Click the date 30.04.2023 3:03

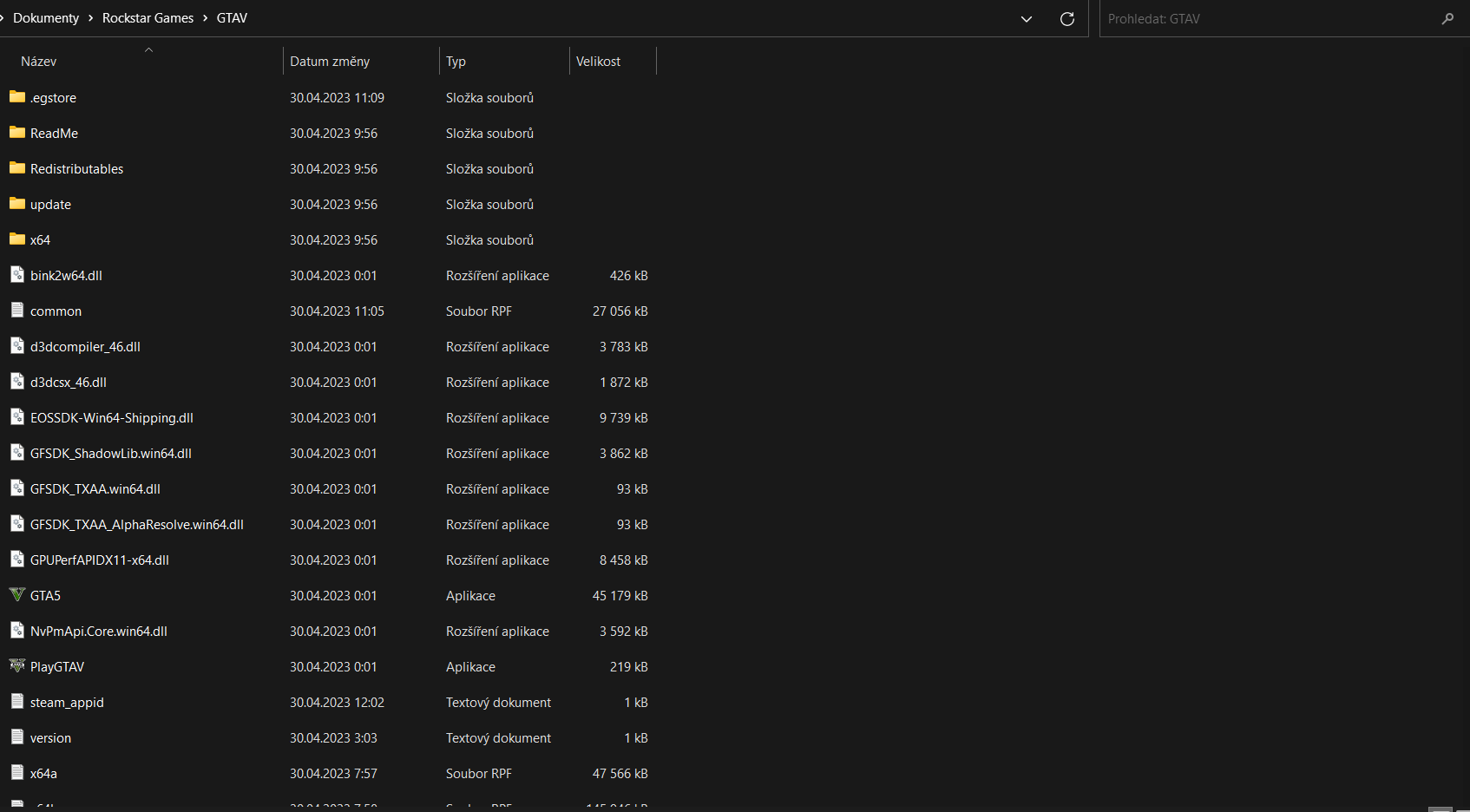tap(333, 738)
